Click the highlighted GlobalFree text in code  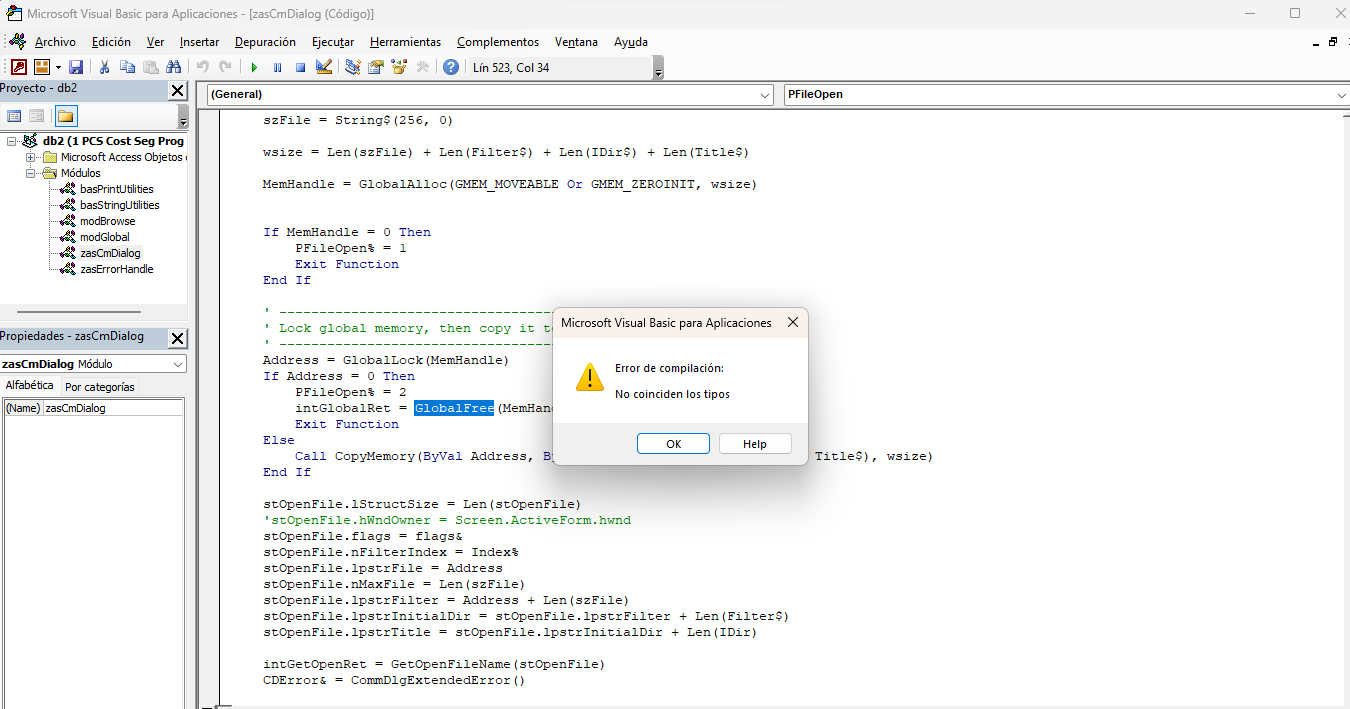[x=454, y=408]
